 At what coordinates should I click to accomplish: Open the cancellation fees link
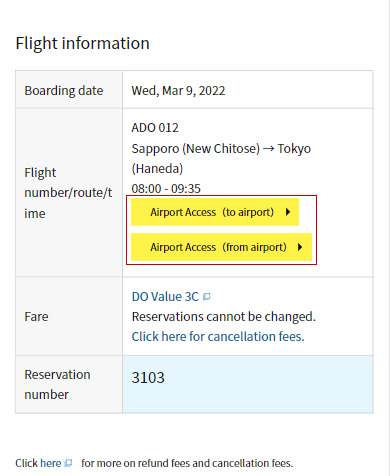(218, 337)
